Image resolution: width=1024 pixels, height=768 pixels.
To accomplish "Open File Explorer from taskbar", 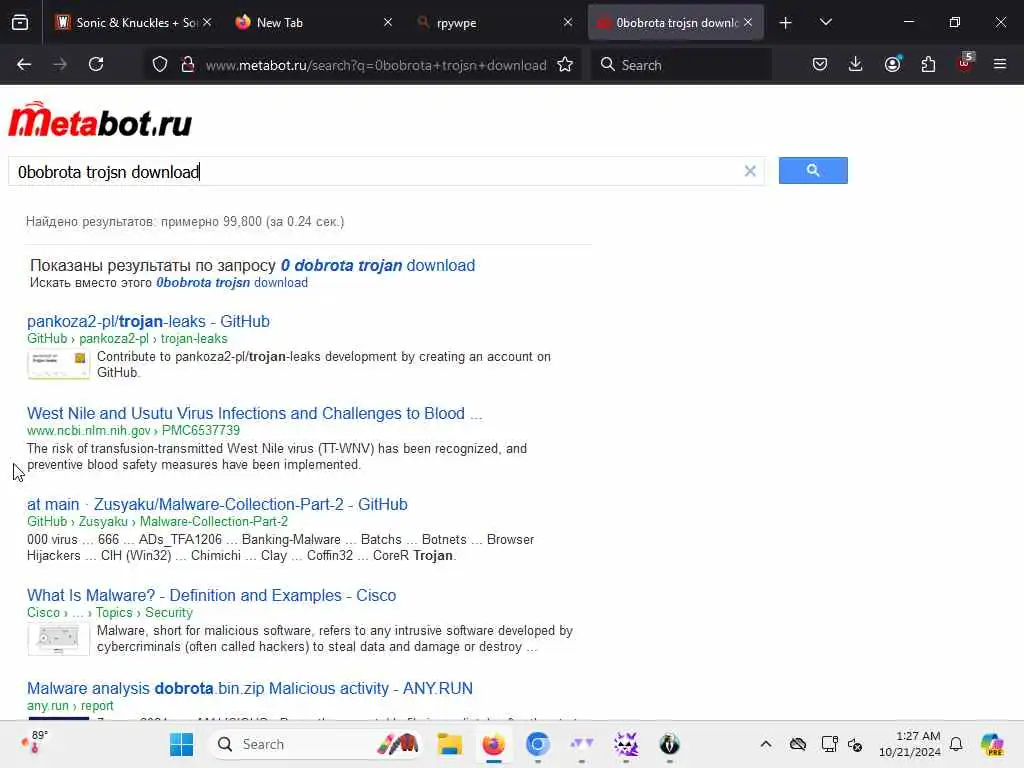I will (449, 744).
